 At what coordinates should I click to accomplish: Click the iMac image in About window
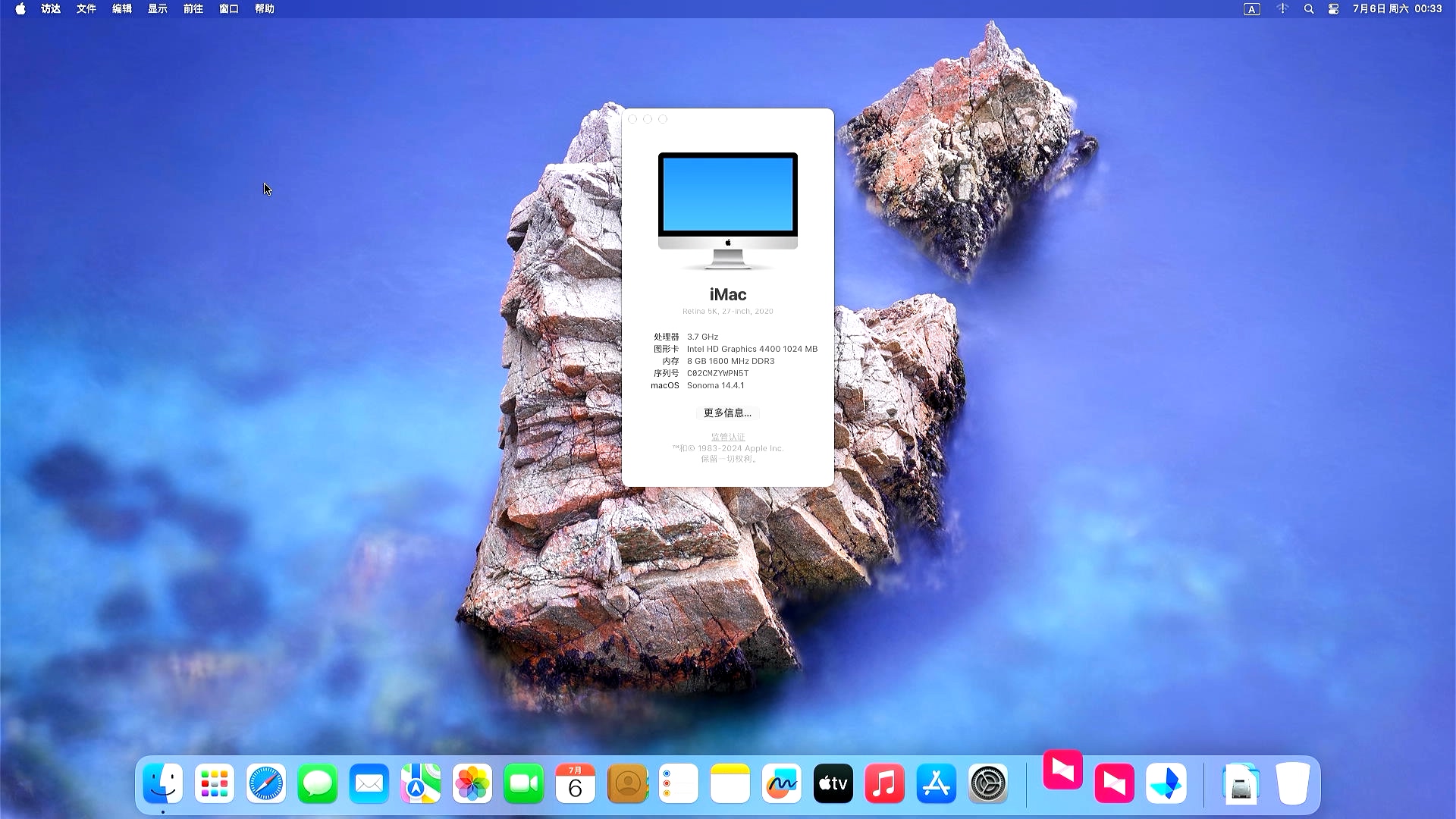(x=728, y=211)
